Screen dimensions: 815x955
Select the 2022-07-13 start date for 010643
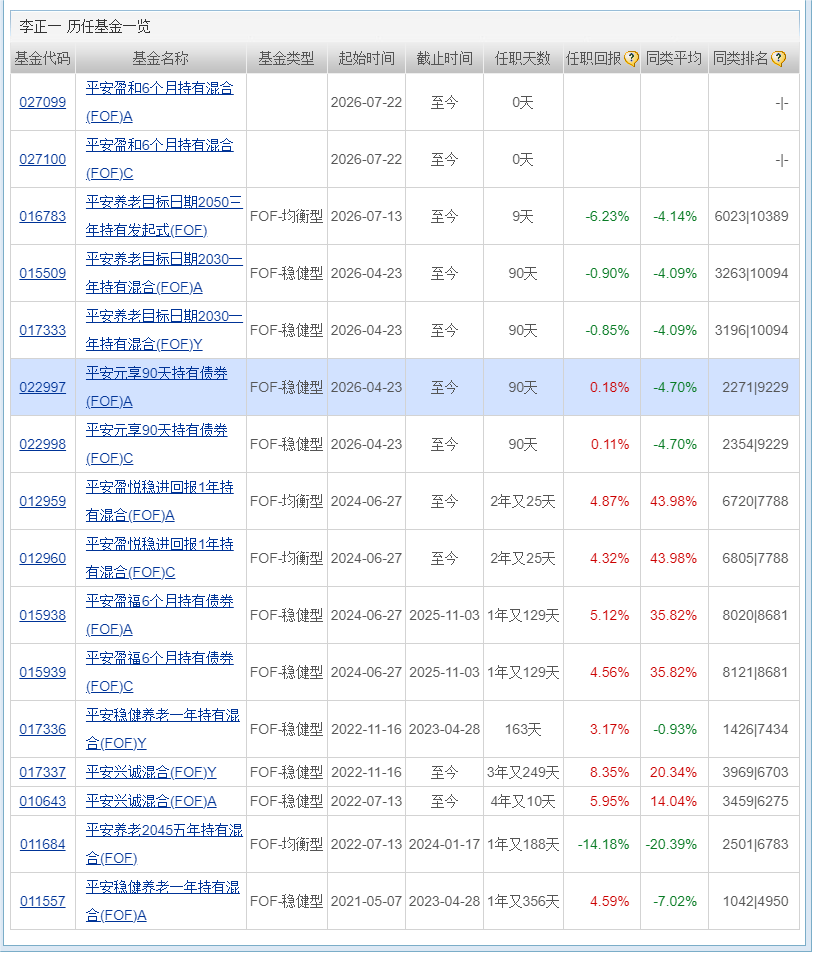click(367, 802)
